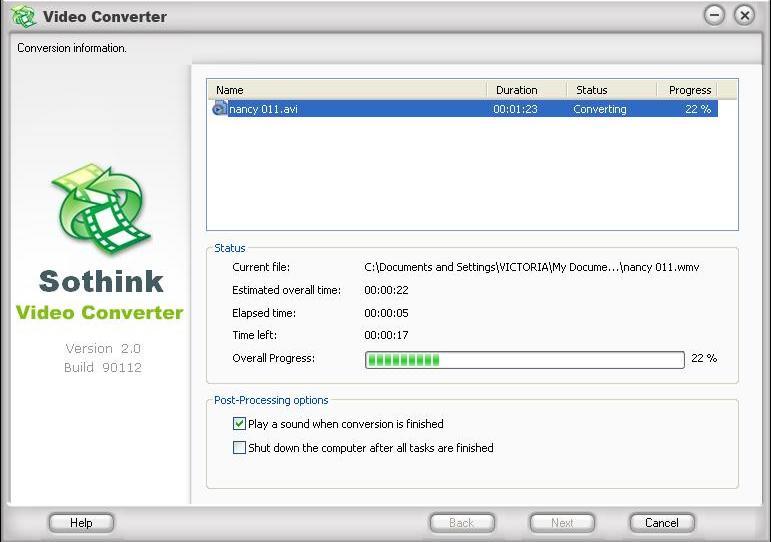Click the Current file label
The height and width of the screenshot is (542, 771).
261,267
